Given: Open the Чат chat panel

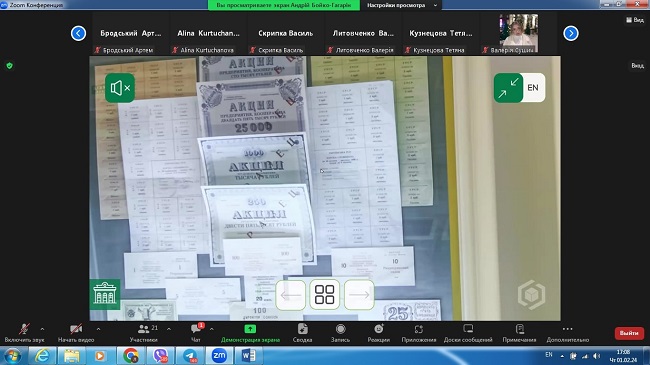Looking at the screenshot, I should coord(196,333).
